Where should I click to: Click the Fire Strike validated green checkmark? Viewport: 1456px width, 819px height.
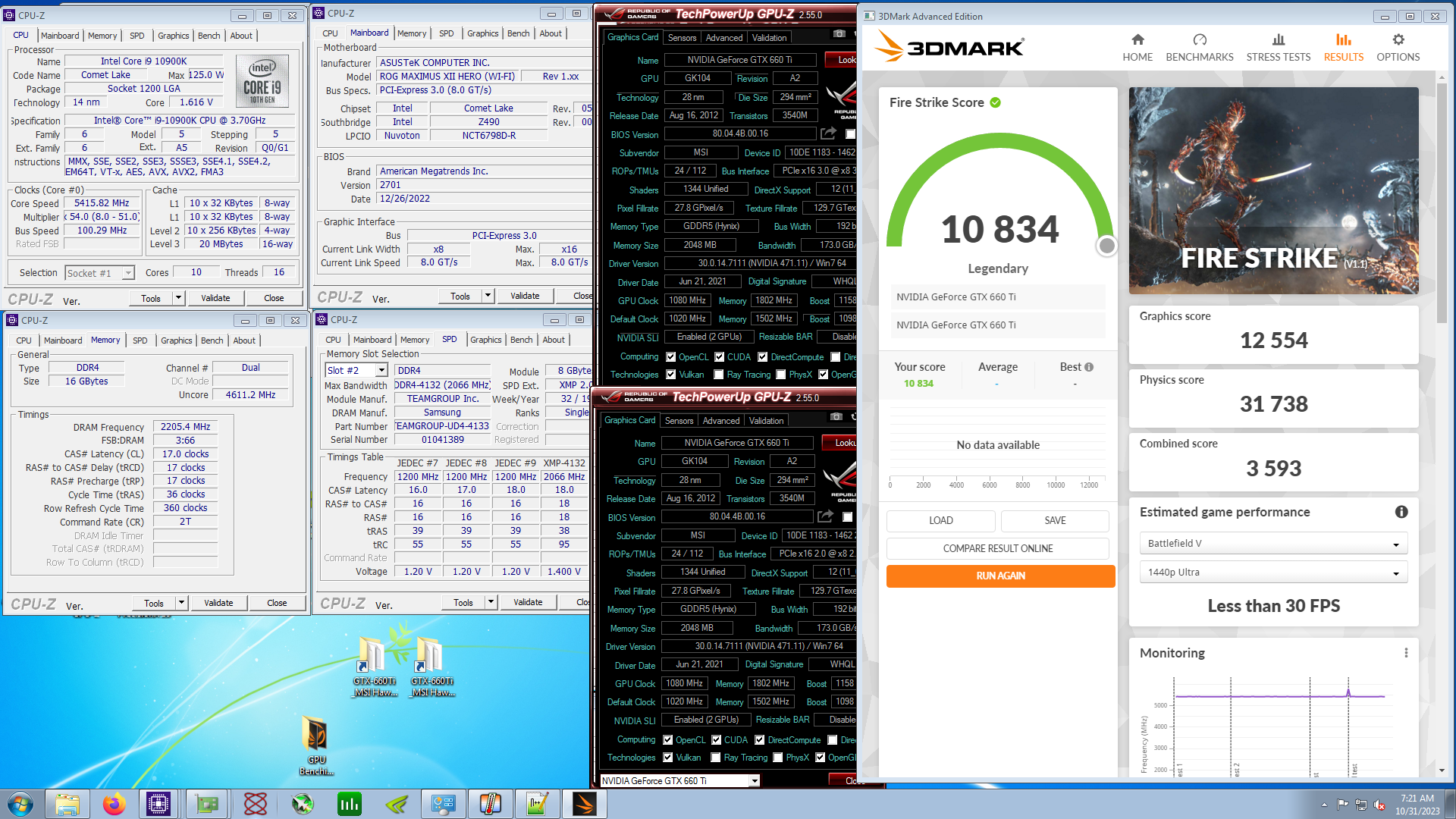[996, 102]
